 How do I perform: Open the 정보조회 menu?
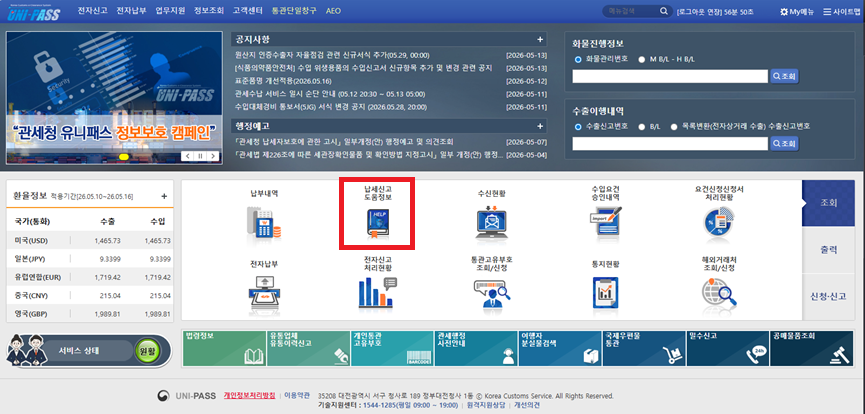(209, 10)
